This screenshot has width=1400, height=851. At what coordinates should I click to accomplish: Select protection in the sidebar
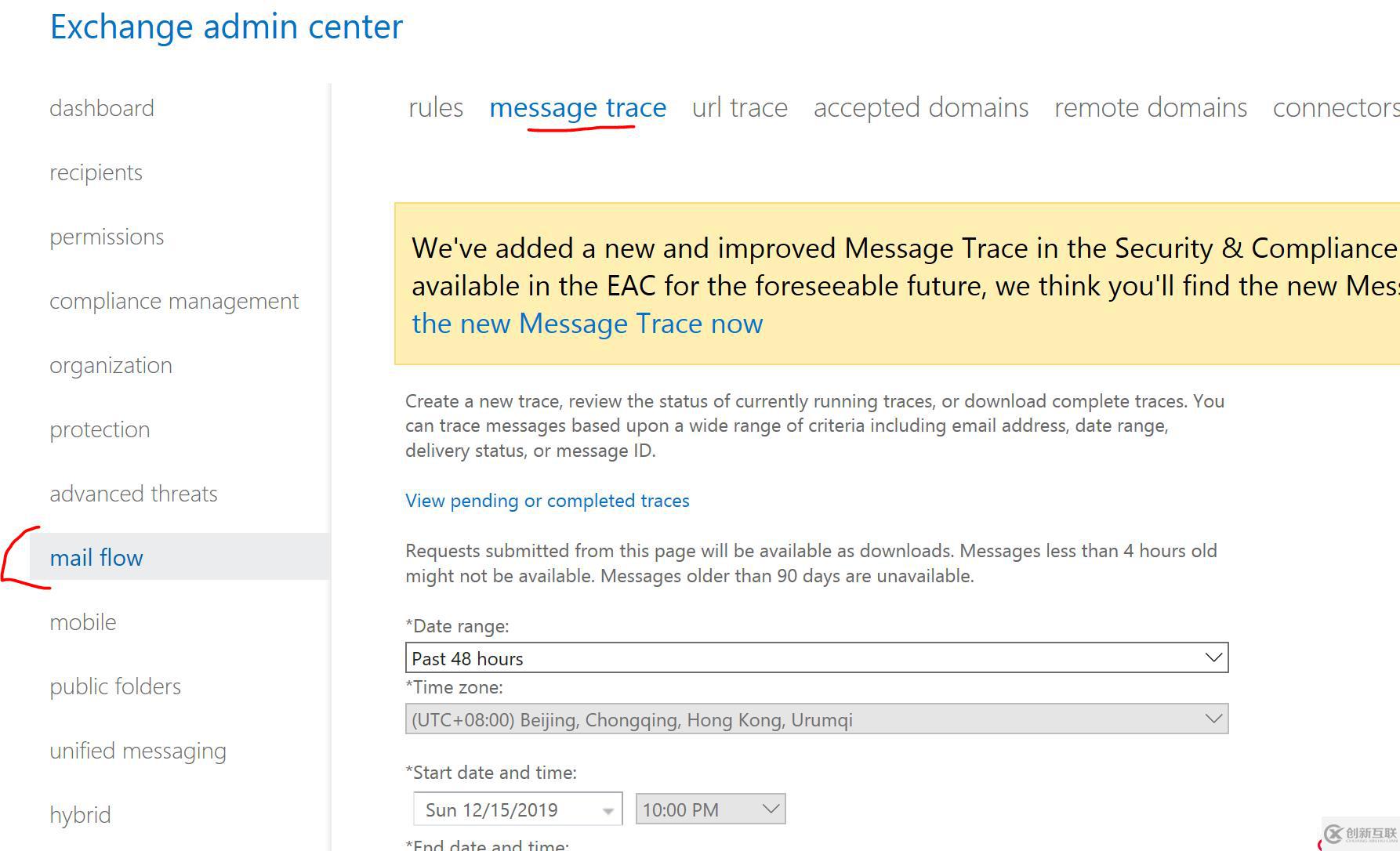coord(100,429)
